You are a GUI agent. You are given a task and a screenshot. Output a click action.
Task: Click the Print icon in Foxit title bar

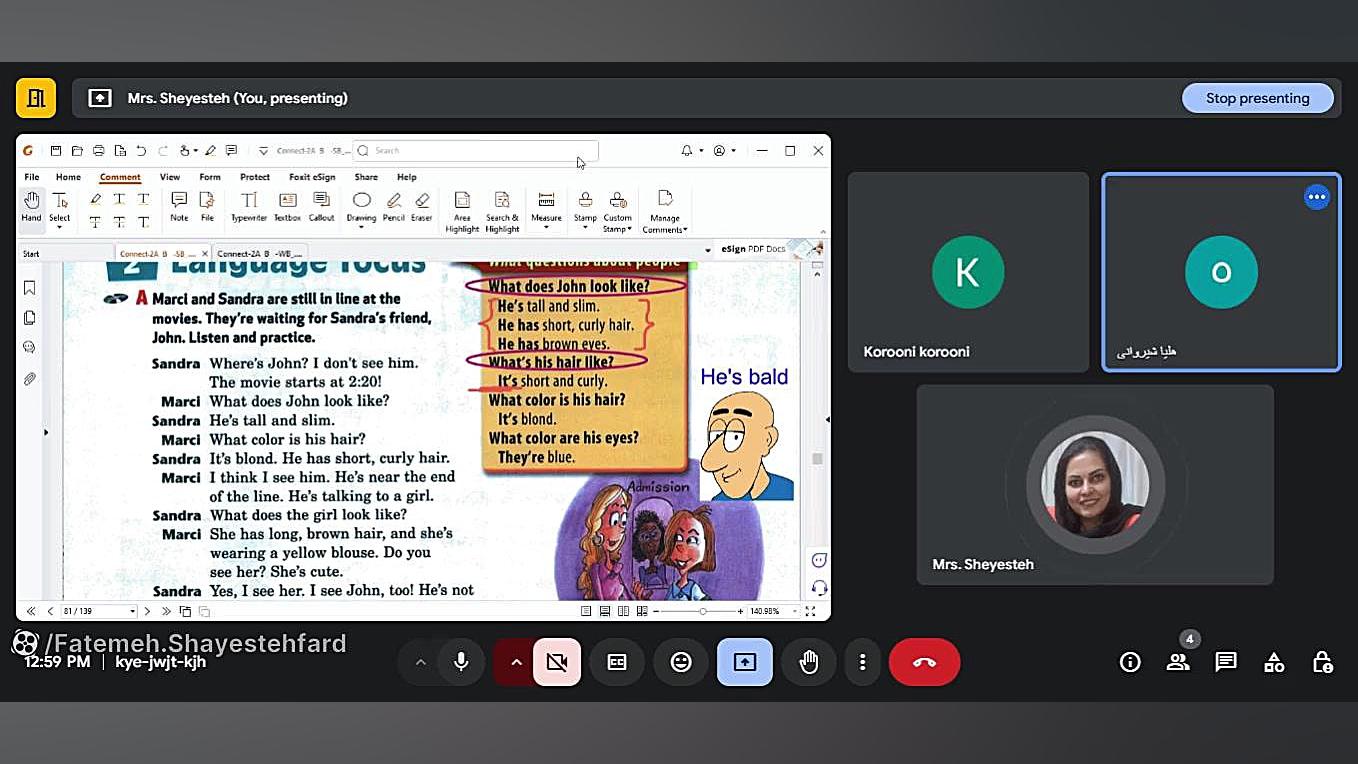tap(98, 151)
